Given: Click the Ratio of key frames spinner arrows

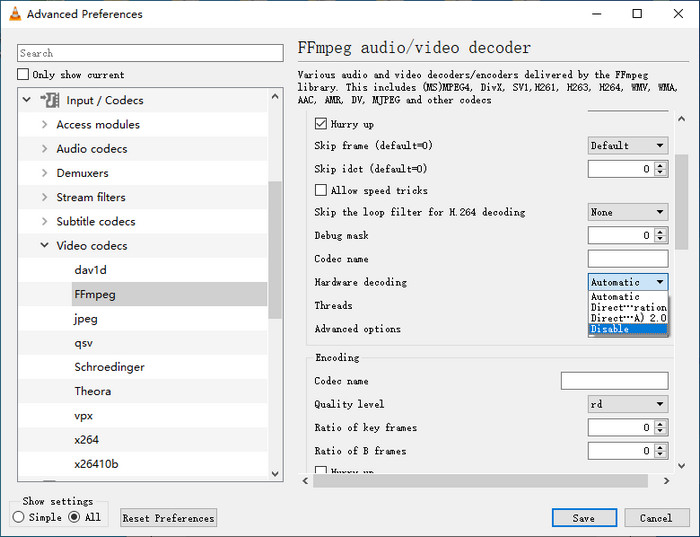Looking at the screenshot, I should (660, 428).
